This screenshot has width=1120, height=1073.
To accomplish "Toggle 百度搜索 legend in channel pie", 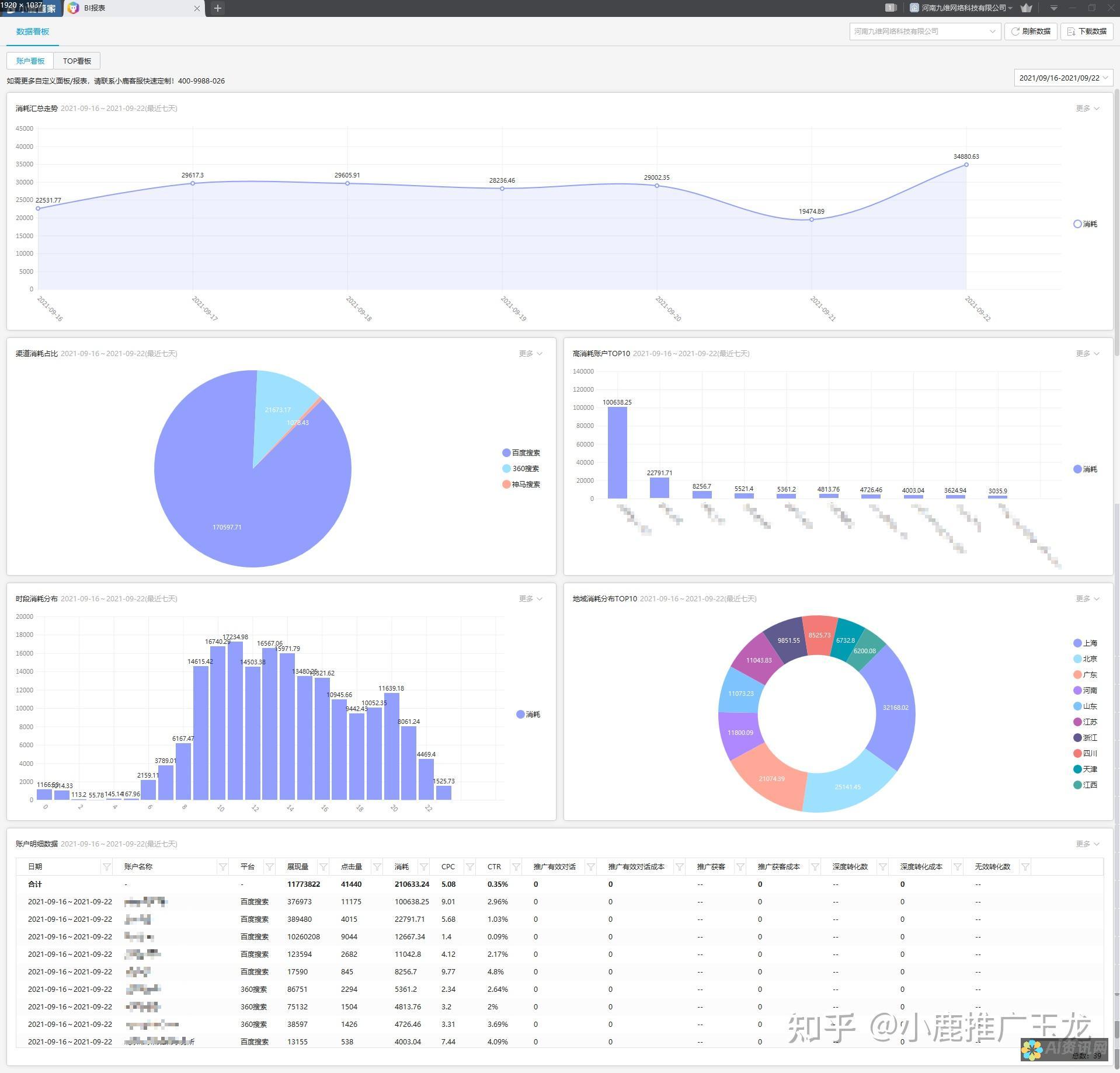I will click(521, 453).
